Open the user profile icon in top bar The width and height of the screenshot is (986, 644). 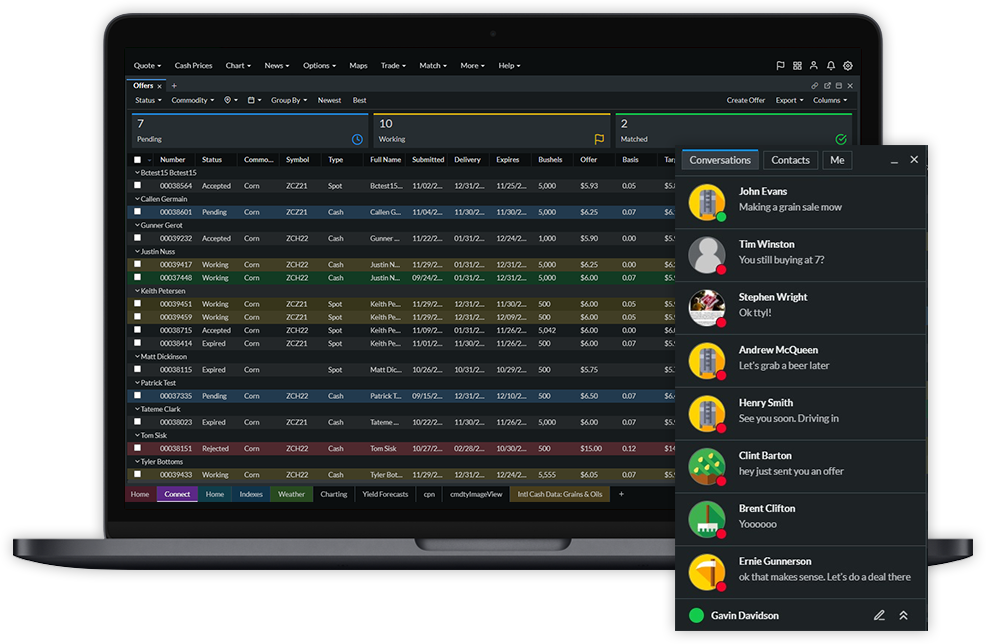(814, 66)
